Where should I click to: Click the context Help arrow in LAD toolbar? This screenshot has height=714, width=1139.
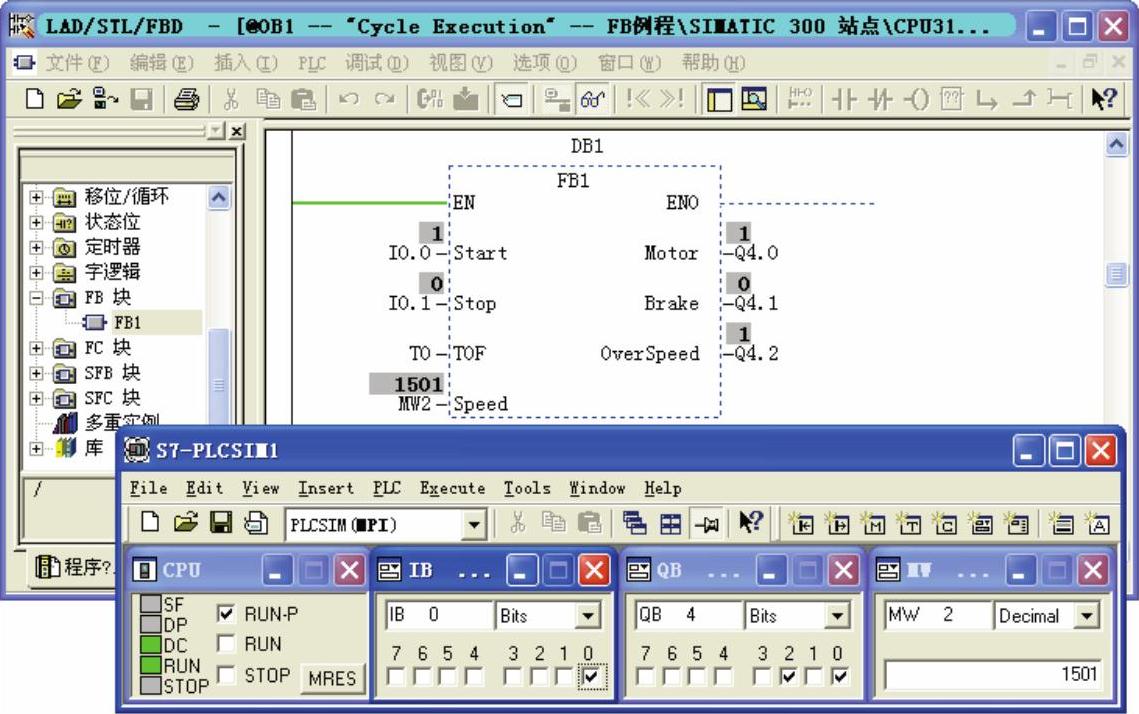(x=1104, y=98)
